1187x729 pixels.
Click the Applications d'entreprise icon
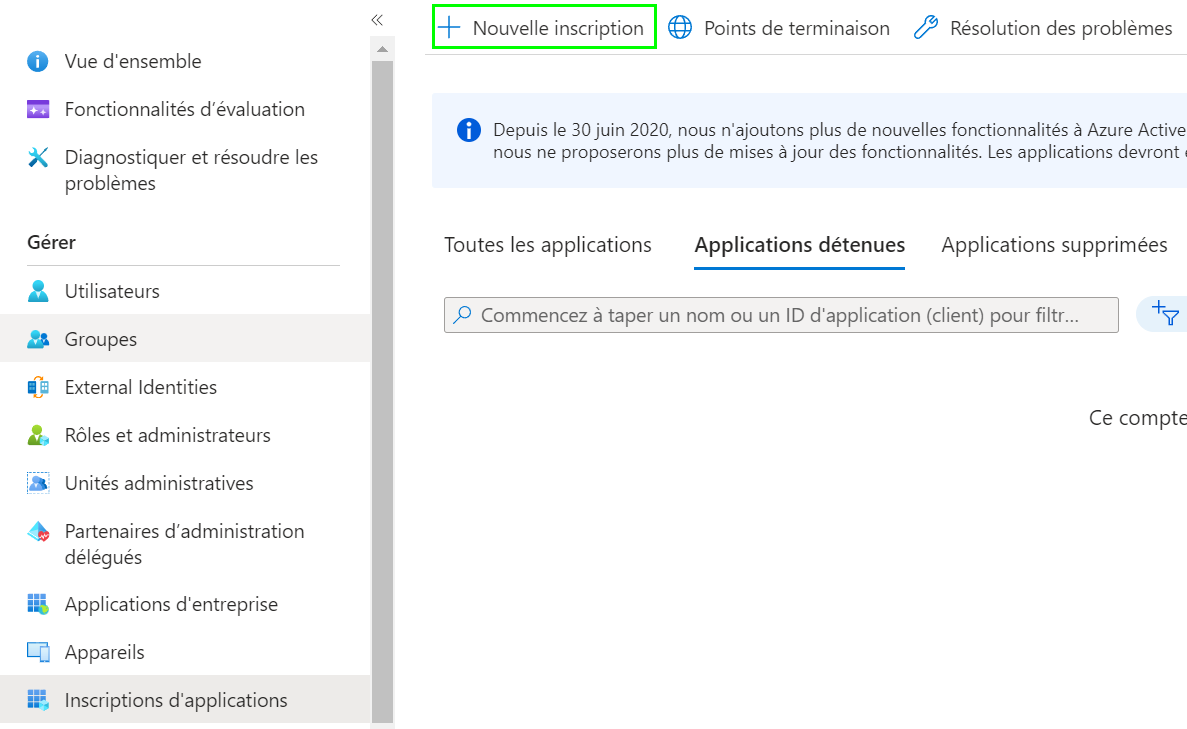click(x=39, y=604)
